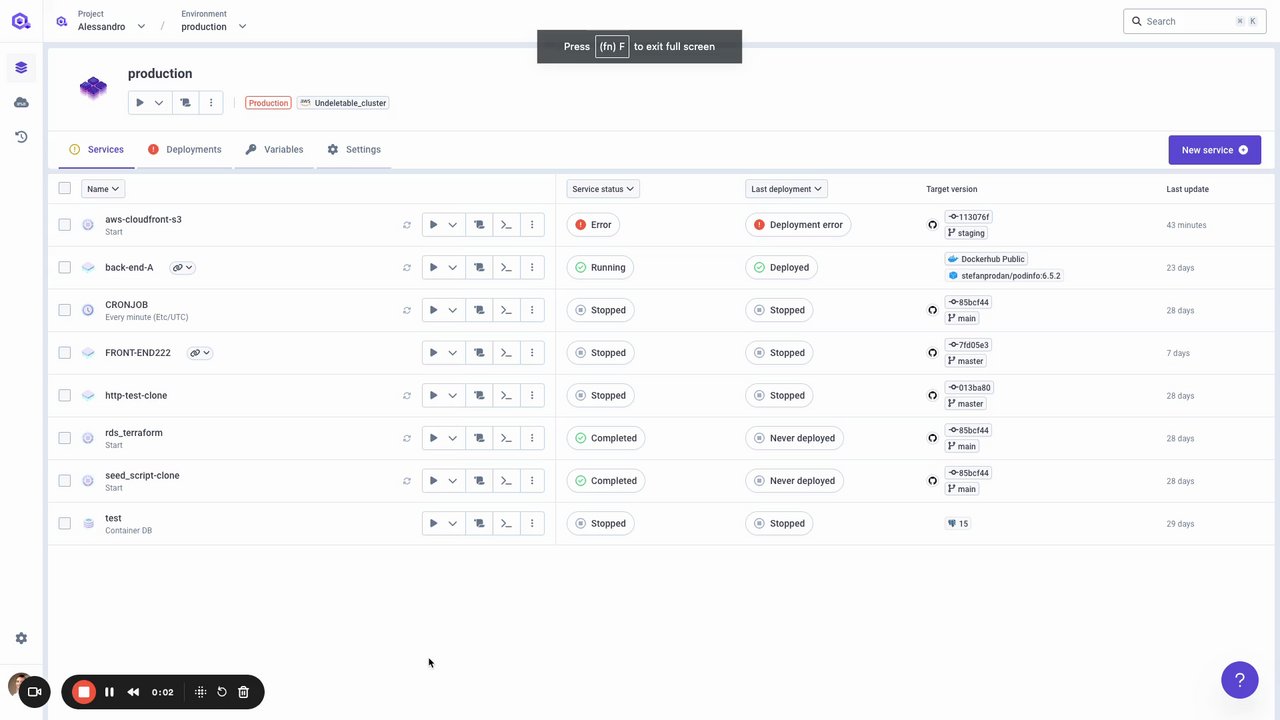
Task: Click the help question mark button
Action: pos(1240,680)
